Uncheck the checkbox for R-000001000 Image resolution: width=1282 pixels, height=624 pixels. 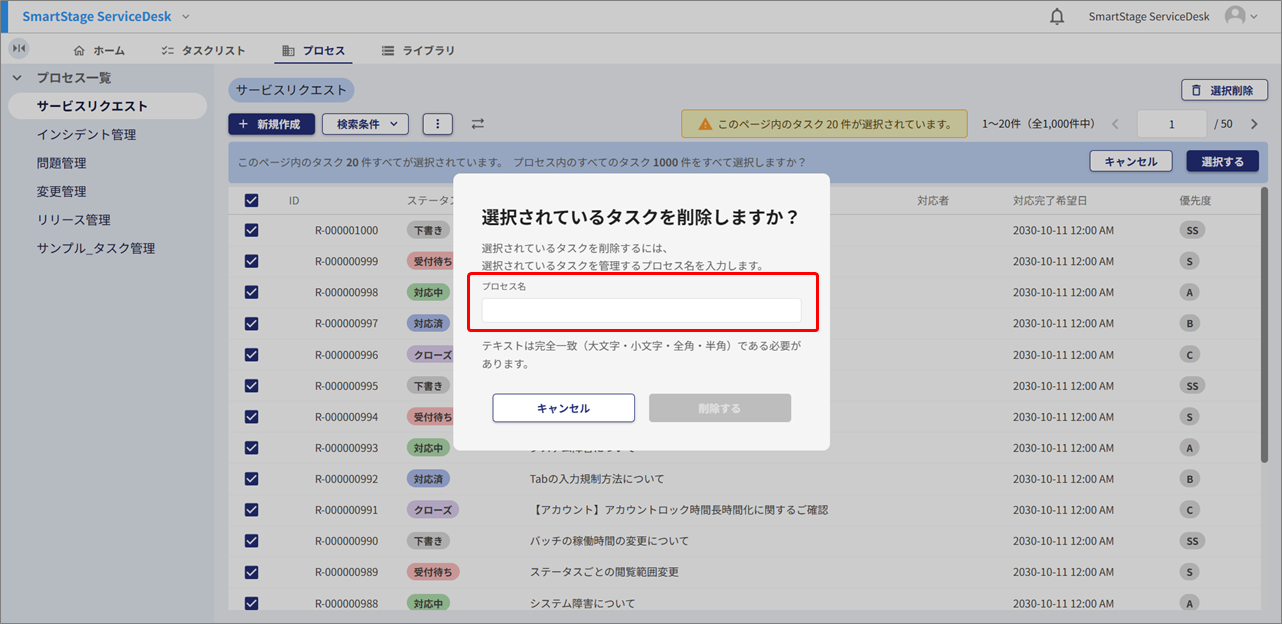(252, 230)
